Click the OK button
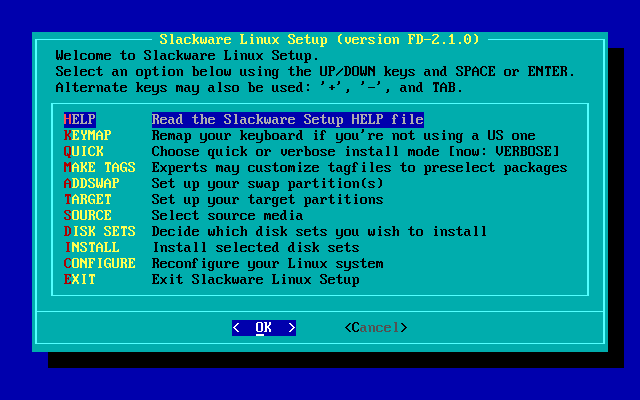 click(264, 327)
